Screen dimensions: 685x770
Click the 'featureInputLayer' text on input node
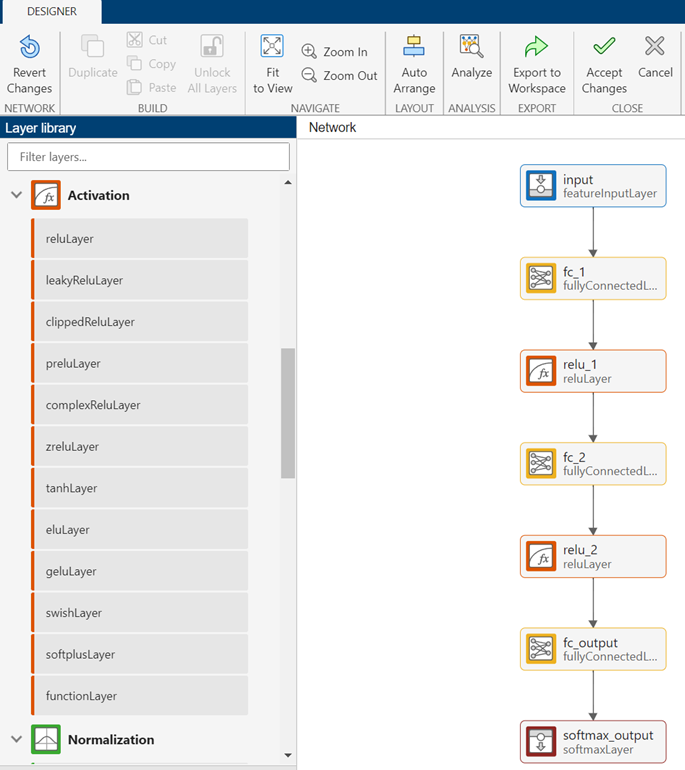point(610,193)
